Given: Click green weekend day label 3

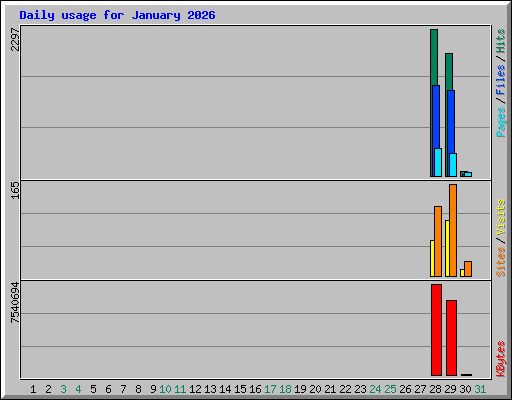Looking at the screenshot, I should [63, 389].
